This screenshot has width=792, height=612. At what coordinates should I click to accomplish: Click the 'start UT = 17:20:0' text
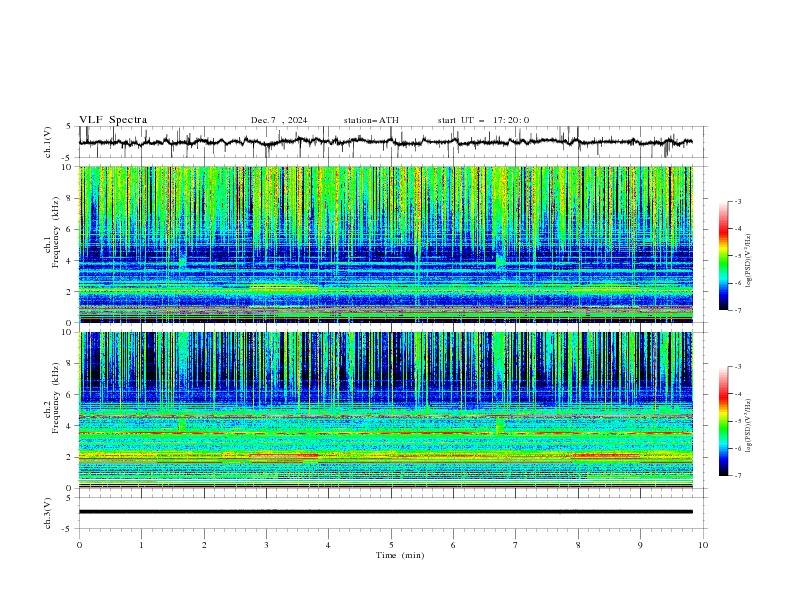click(x=483, y=120)
